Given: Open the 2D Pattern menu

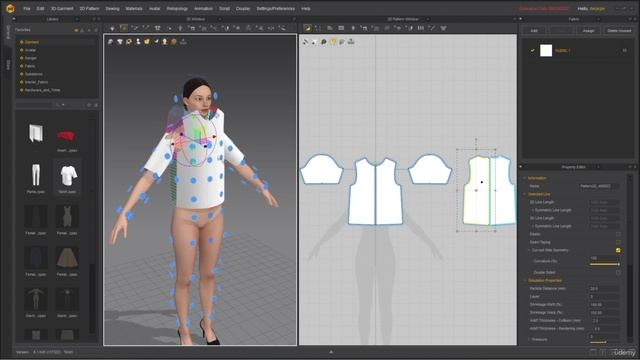Looking at the screenshot, I should 89,9.
